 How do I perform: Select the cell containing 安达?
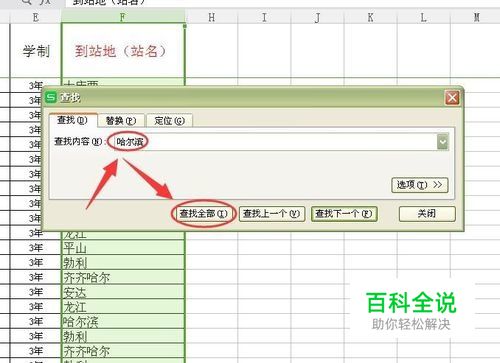123,292
